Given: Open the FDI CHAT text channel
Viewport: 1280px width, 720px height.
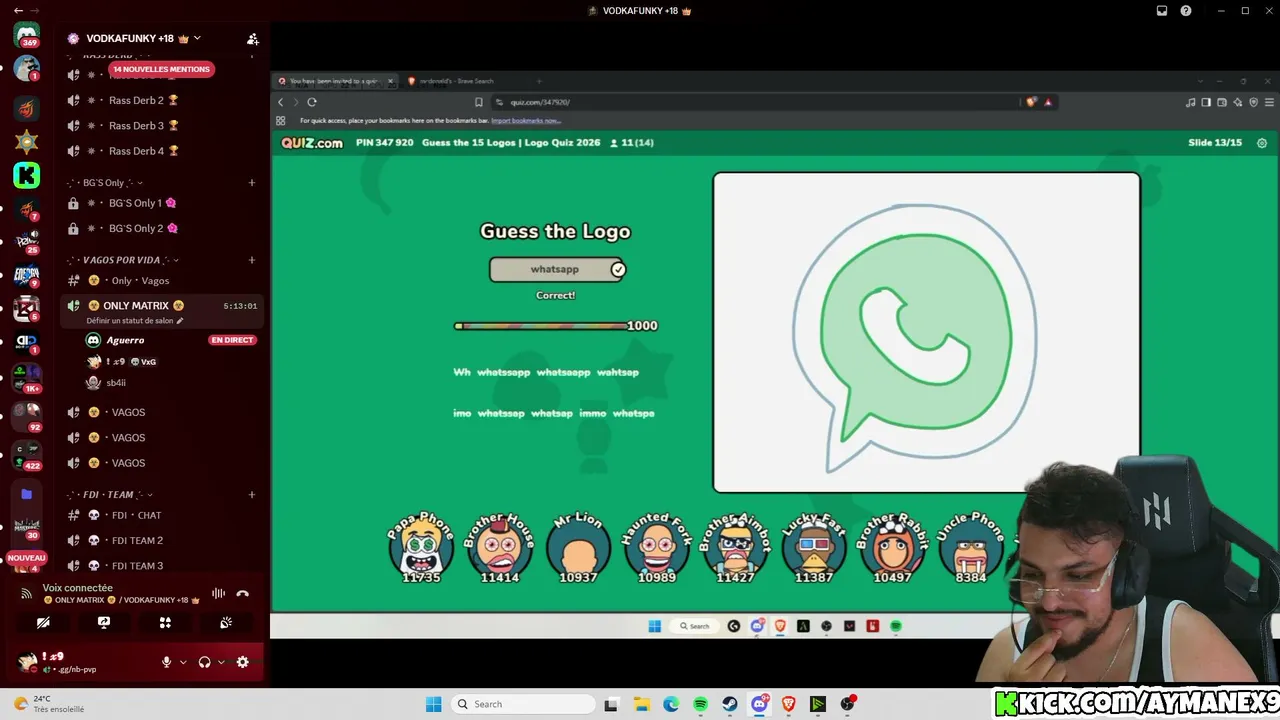Looking at the screenshot, I should tap(163, 515).
